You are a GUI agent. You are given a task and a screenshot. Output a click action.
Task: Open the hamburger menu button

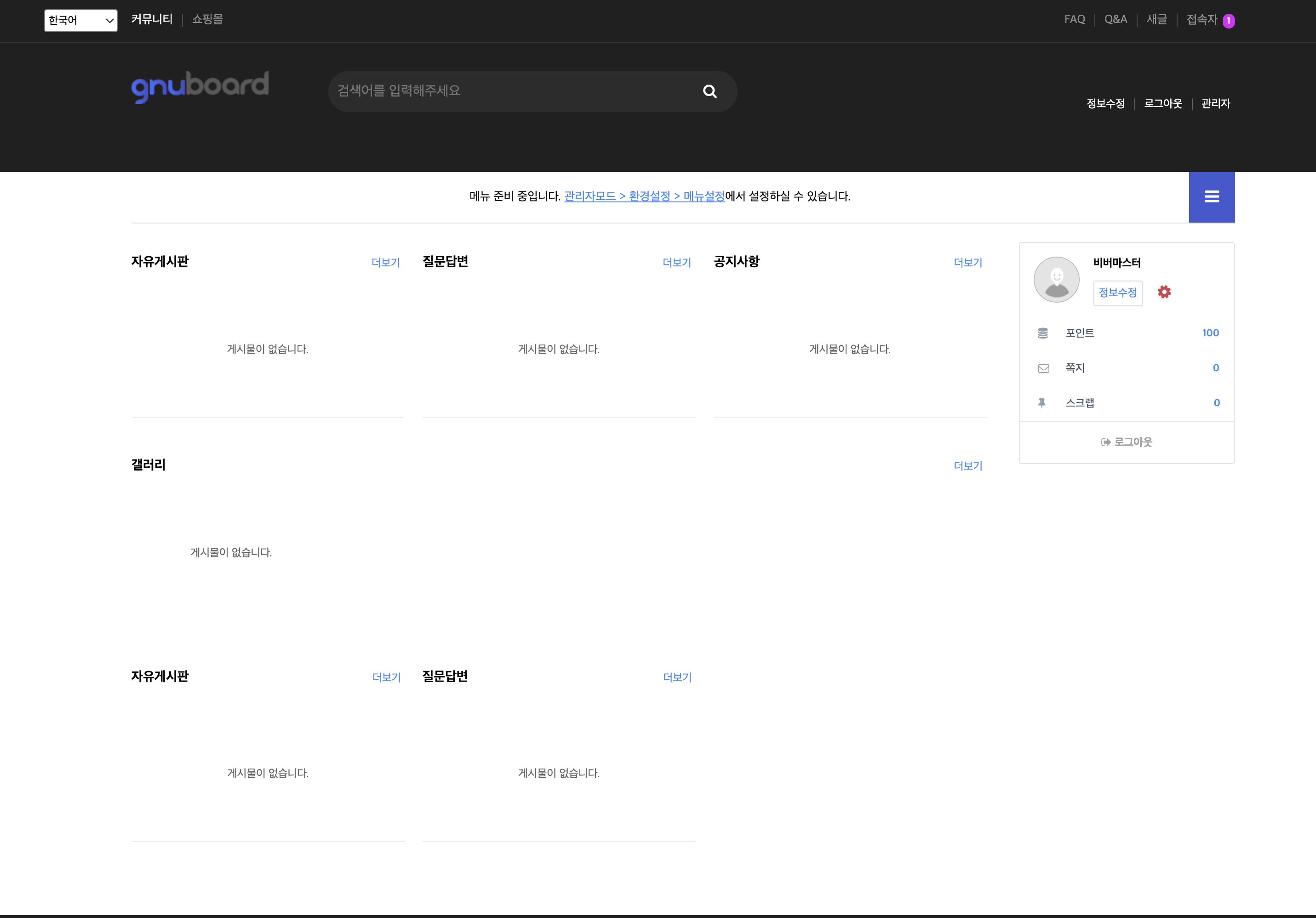click(1211, 197)
